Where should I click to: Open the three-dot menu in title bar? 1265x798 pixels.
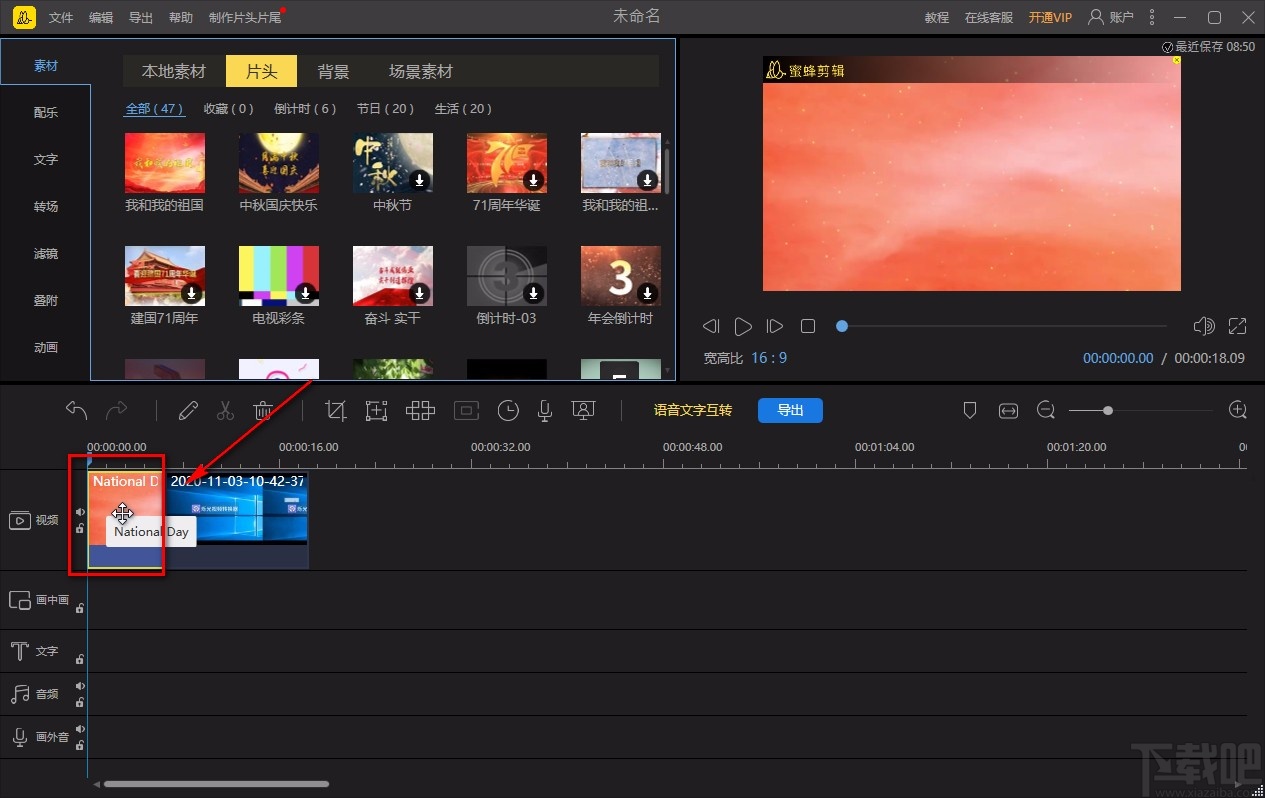pyautogui.click(x=1152, y=17)
